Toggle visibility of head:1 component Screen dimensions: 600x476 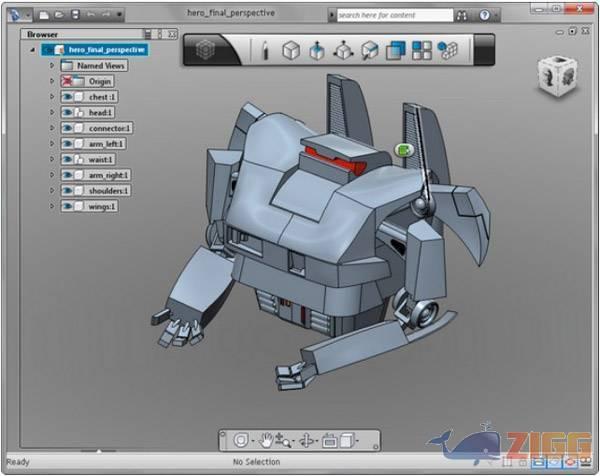coord(68,113)
